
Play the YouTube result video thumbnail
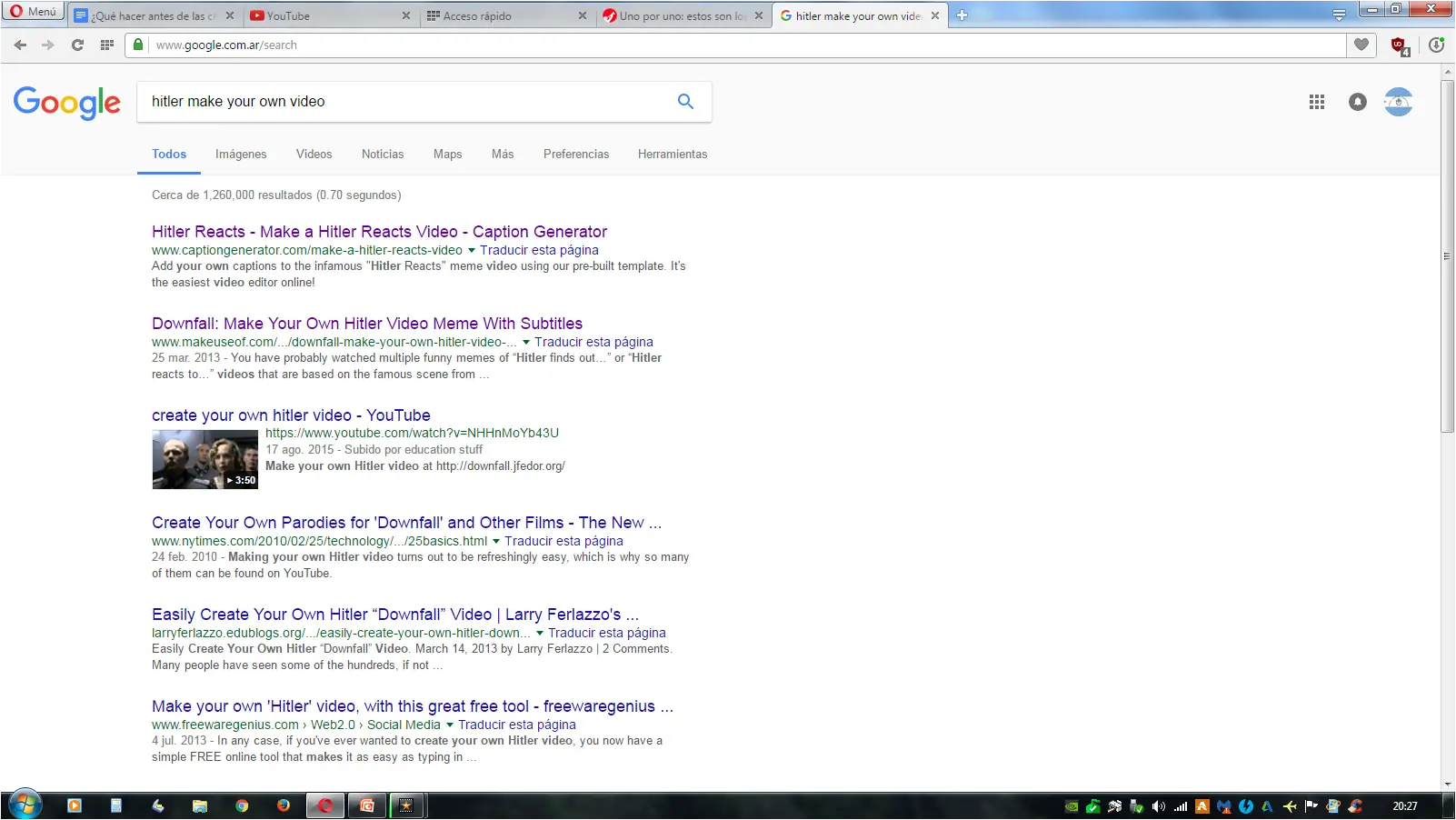[x=204, y=459]
